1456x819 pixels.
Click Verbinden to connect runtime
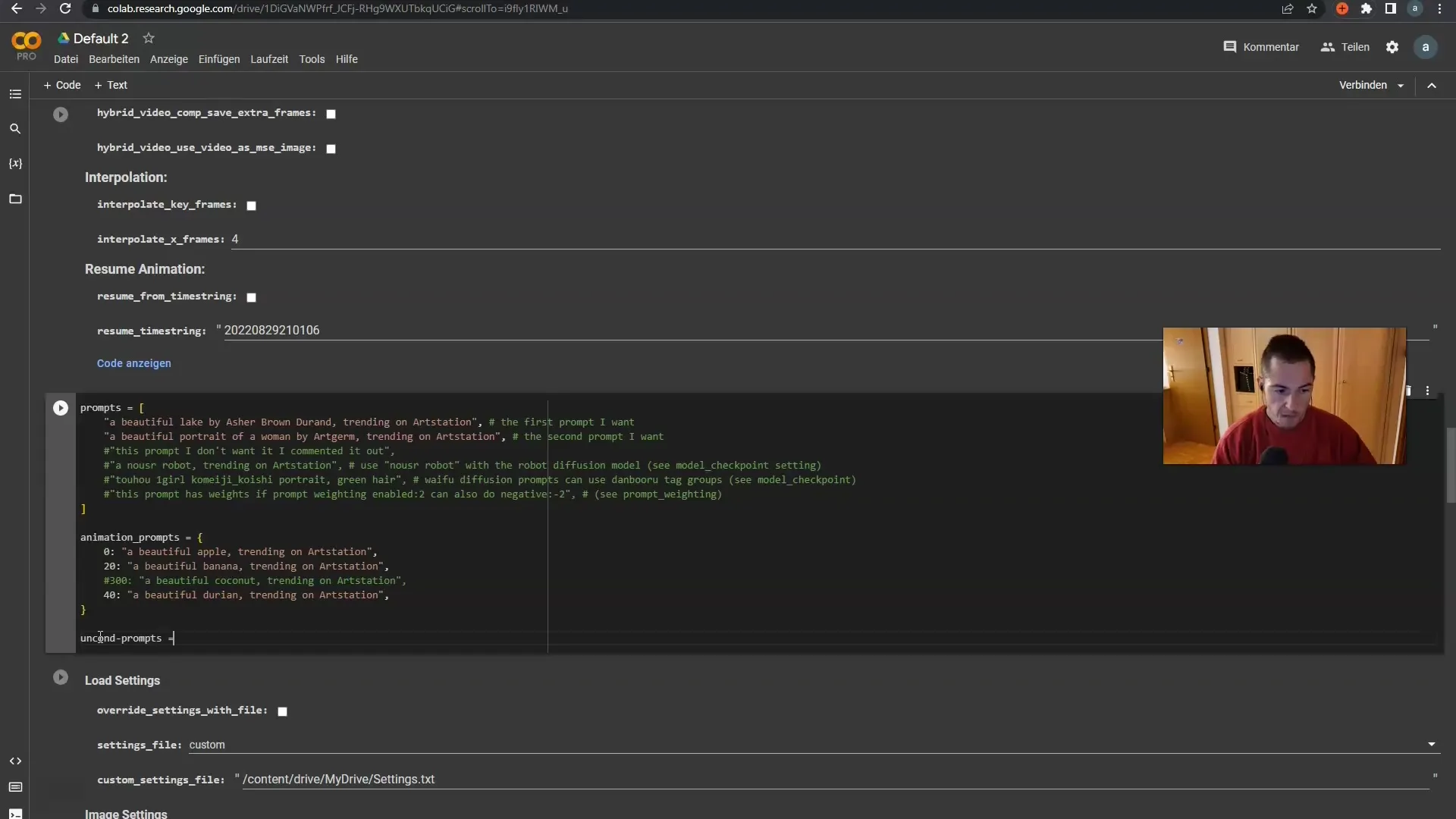[1363, 85]
